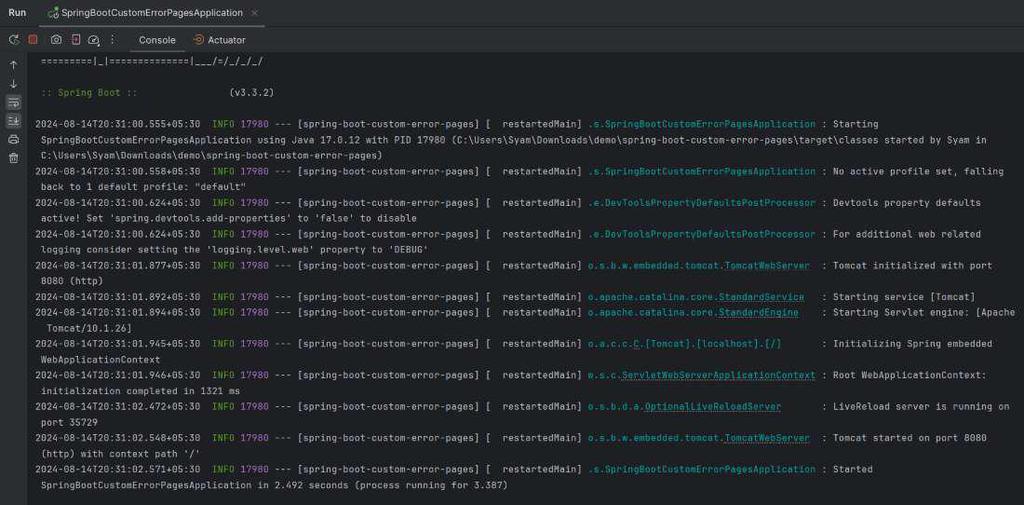Jump up the stack trace with the up arrow

tap(14, 65)
